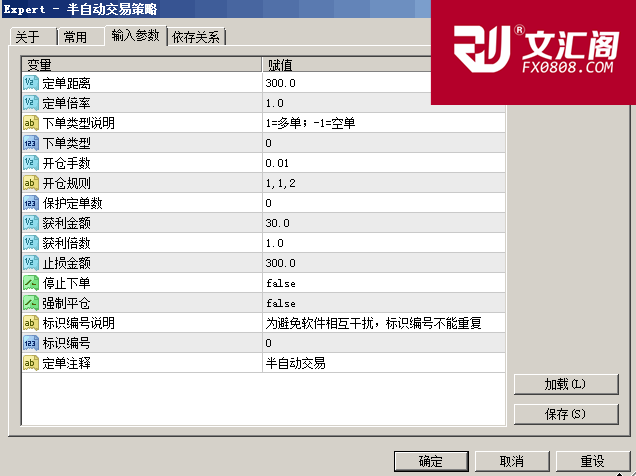
Task: Click the 取消 button
Action: click(511, 461)
